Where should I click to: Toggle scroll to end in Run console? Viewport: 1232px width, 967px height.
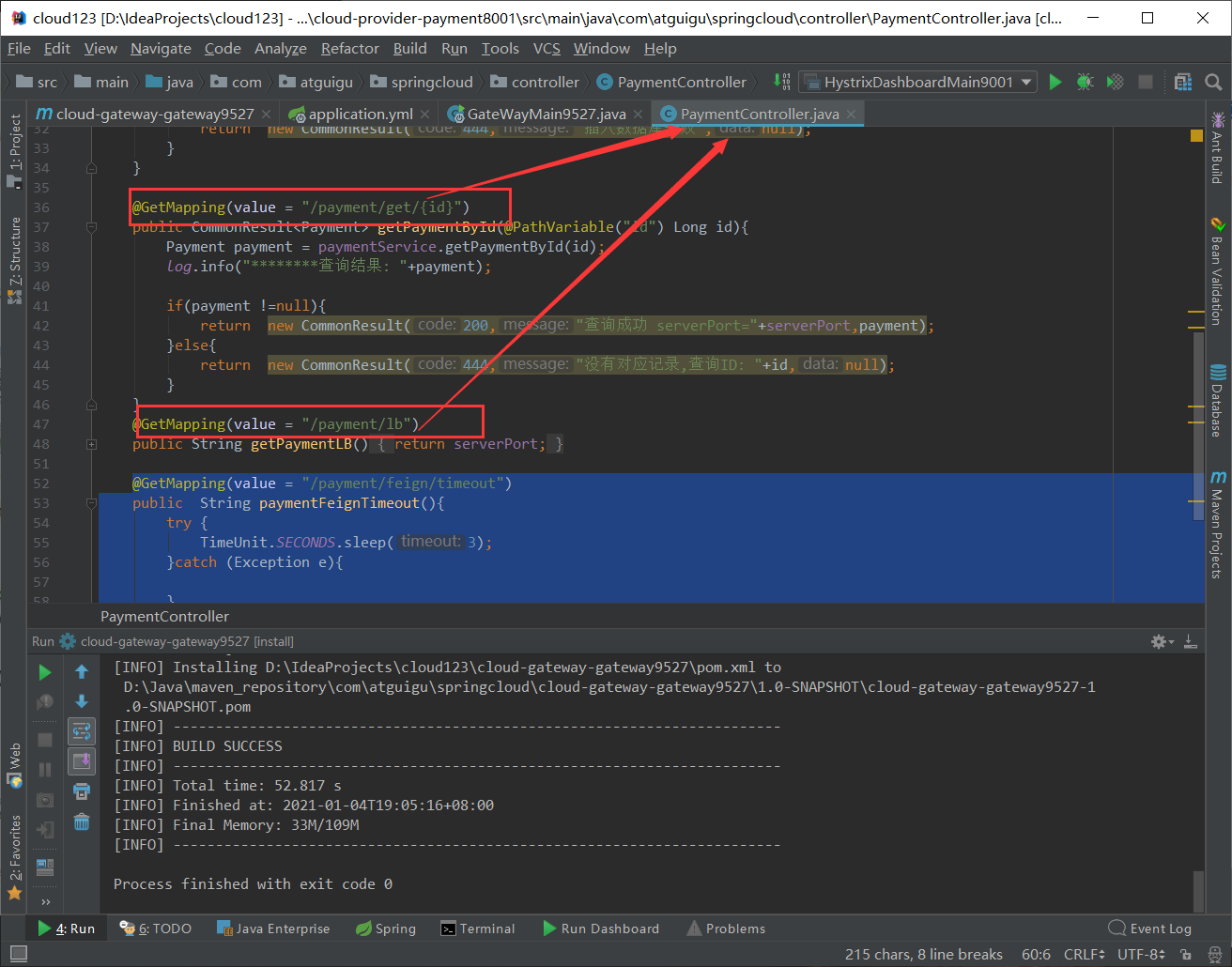coord(82,760)
